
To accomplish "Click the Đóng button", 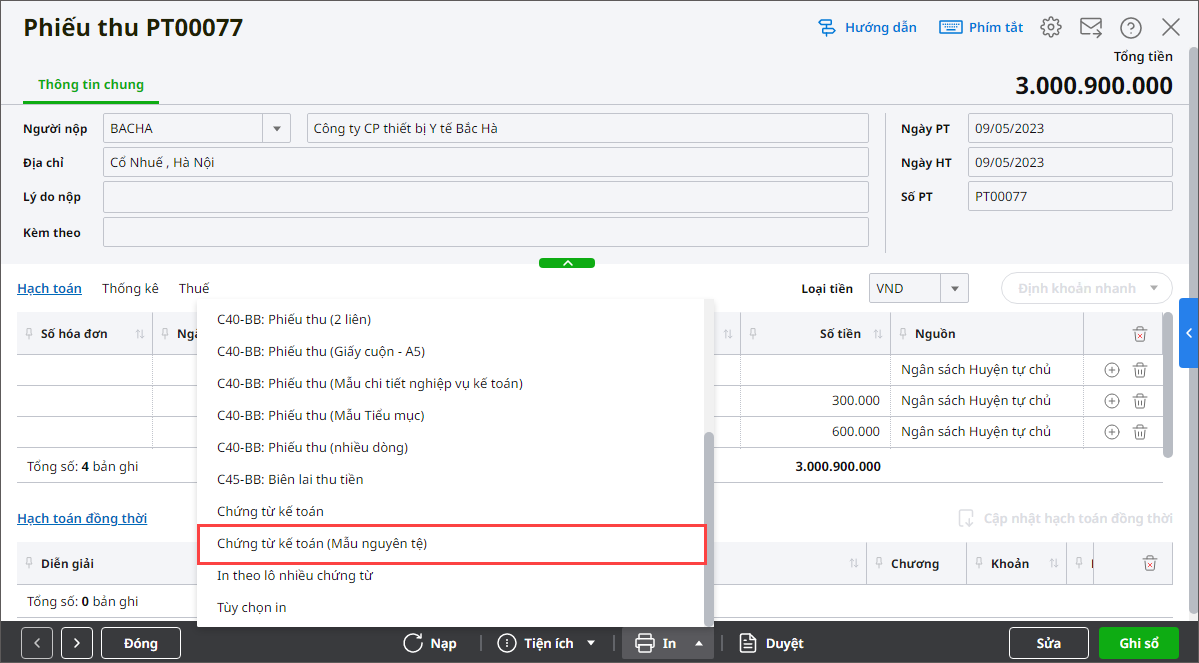I will (x=141, y=643).
